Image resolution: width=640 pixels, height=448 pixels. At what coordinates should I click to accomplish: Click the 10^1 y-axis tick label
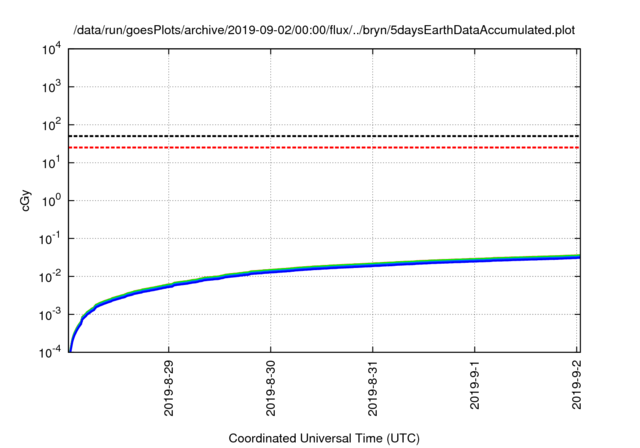51,163
